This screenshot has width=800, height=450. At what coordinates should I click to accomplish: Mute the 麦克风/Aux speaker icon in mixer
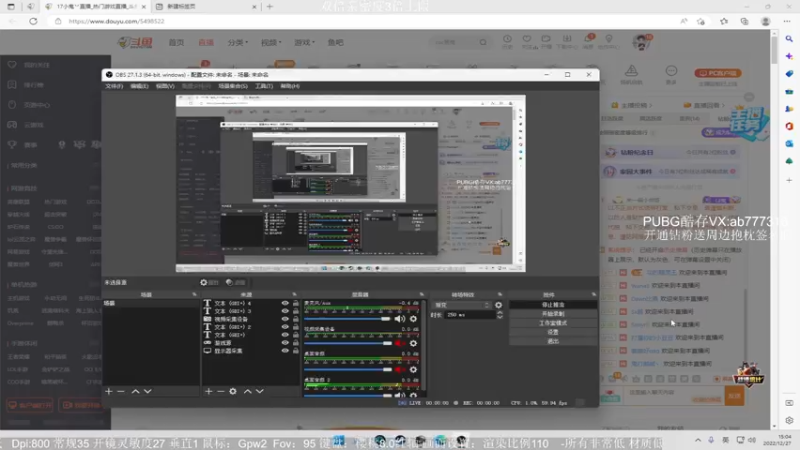coord(399,319)
